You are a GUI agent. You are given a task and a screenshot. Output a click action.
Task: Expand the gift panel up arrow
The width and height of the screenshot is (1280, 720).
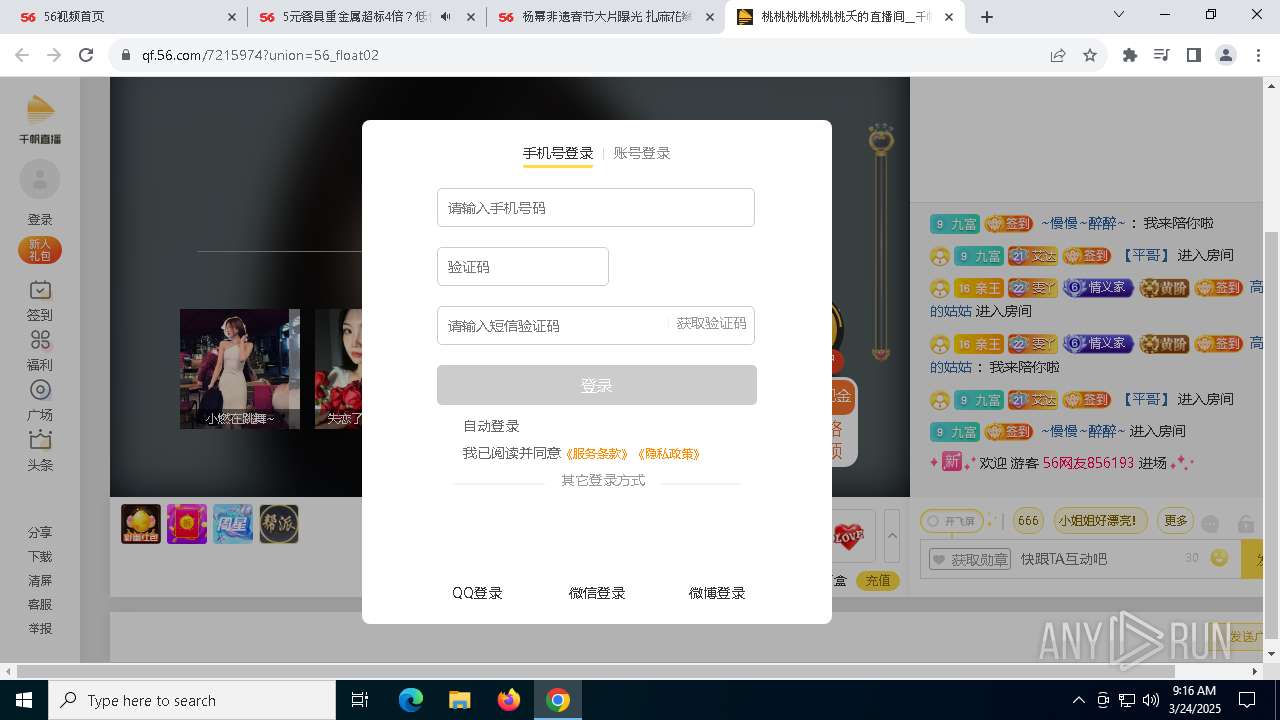[892, 536]
